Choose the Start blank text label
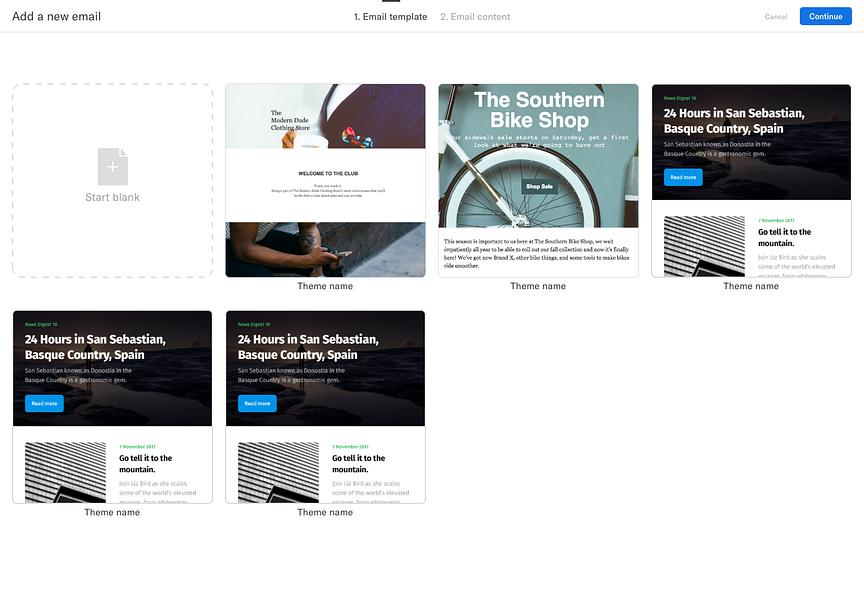The width and height of the screenshot is (864, 600). coord(112,197)
